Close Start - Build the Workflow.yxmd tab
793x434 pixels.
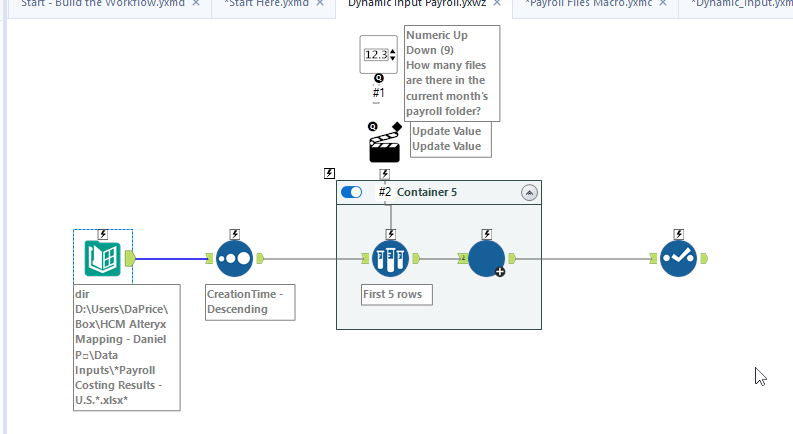[x=196, y=3]
